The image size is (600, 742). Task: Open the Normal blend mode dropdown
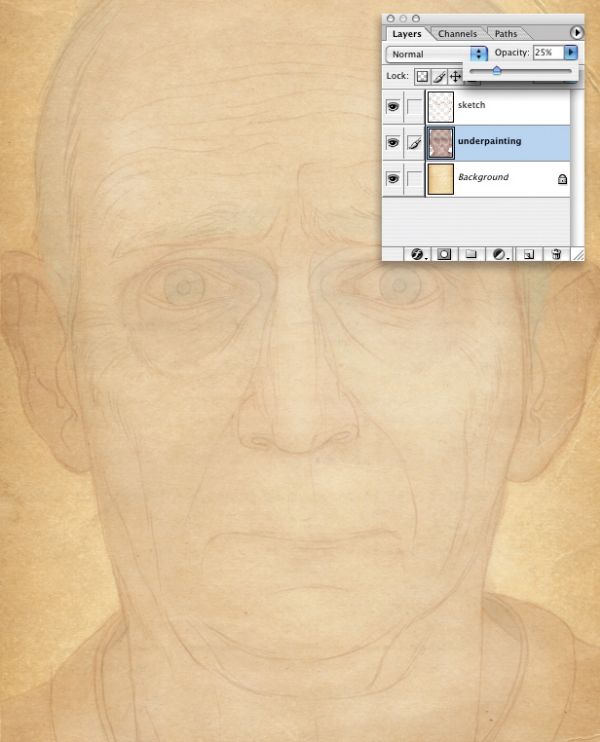437,54
